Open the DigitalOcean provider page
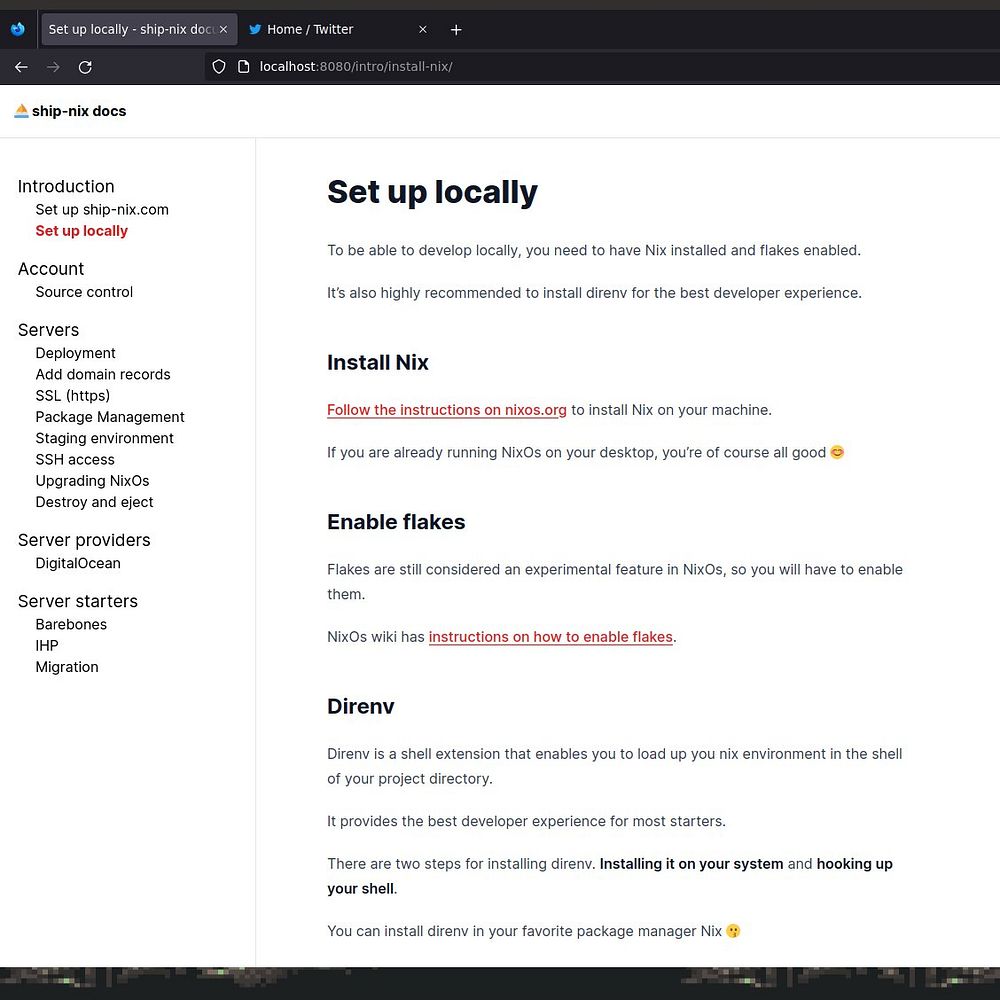 click(78, 563)
